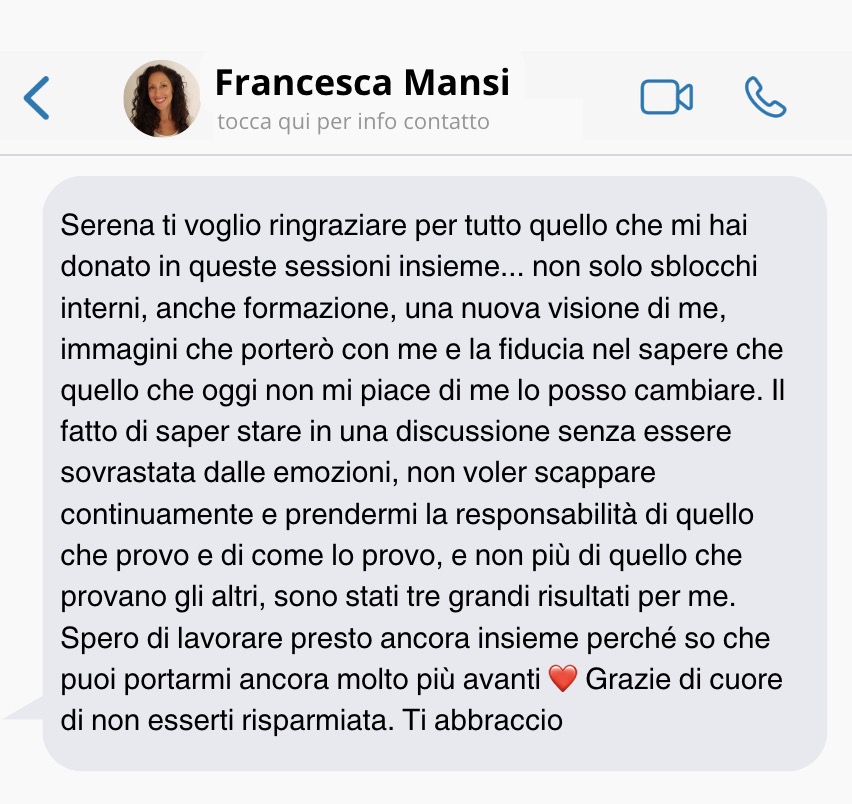Tap 'tocca qui per info contatto'
Screen dimensions: 852x804
click(353, 122)
